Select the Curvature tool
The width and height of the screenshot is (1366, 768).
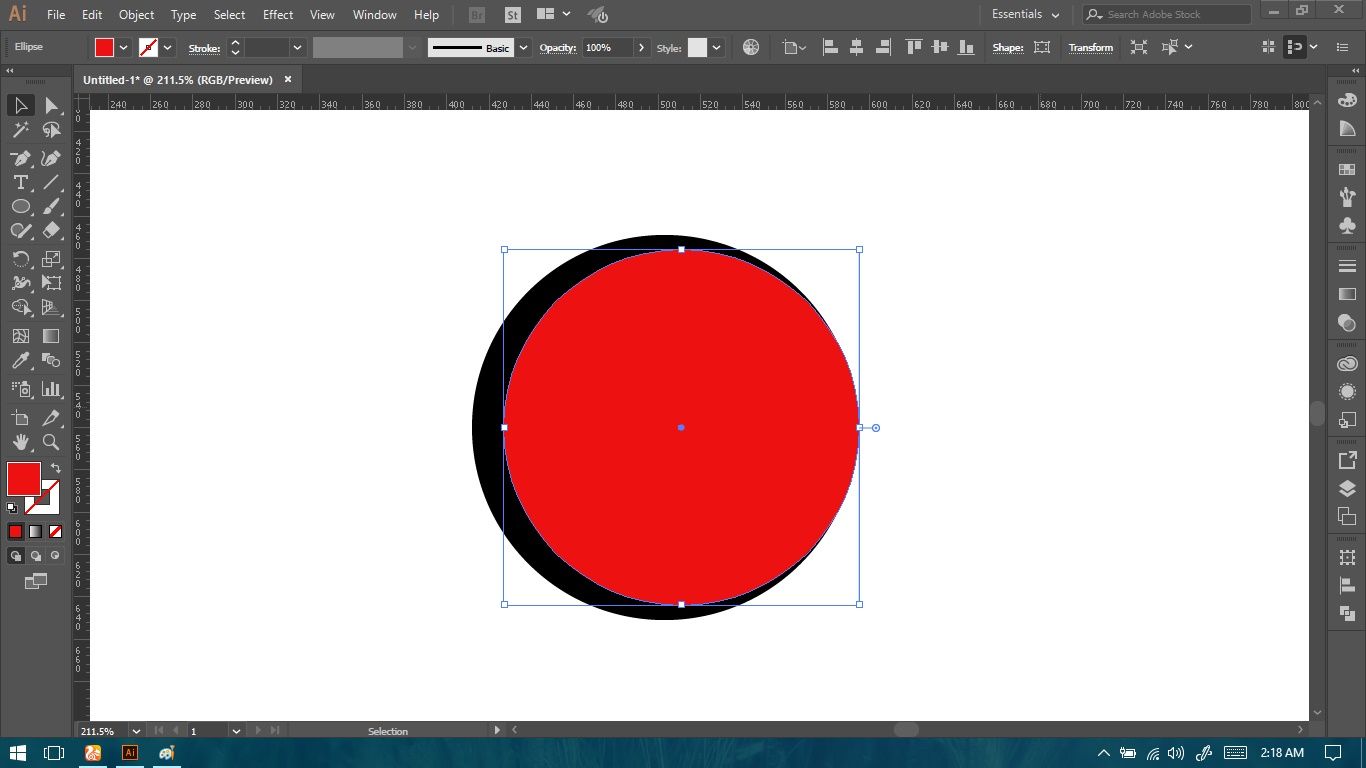click(x=51, y=158)
